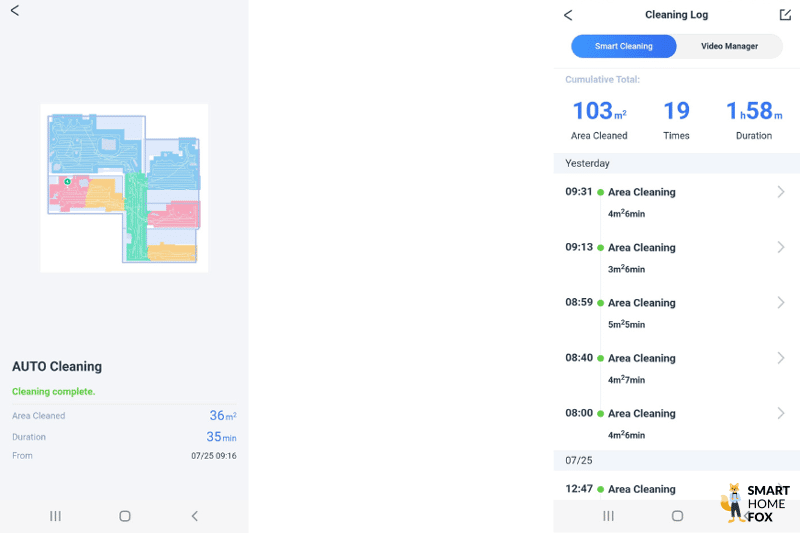Tap the back arrow on AUTO Cleaning screen
Screen dimensions: 800x533
pos(15,11)
